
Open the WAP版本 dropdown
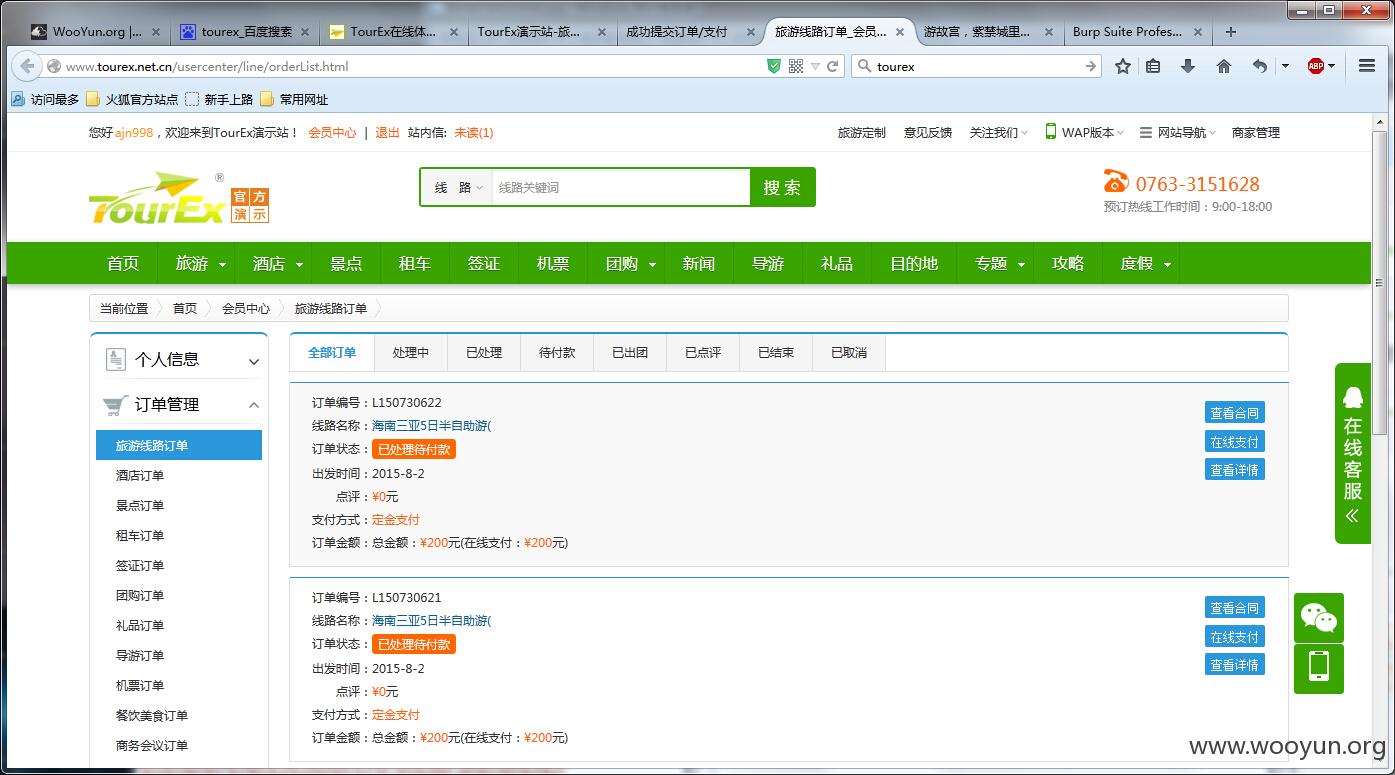click(x=1084, y=132)
